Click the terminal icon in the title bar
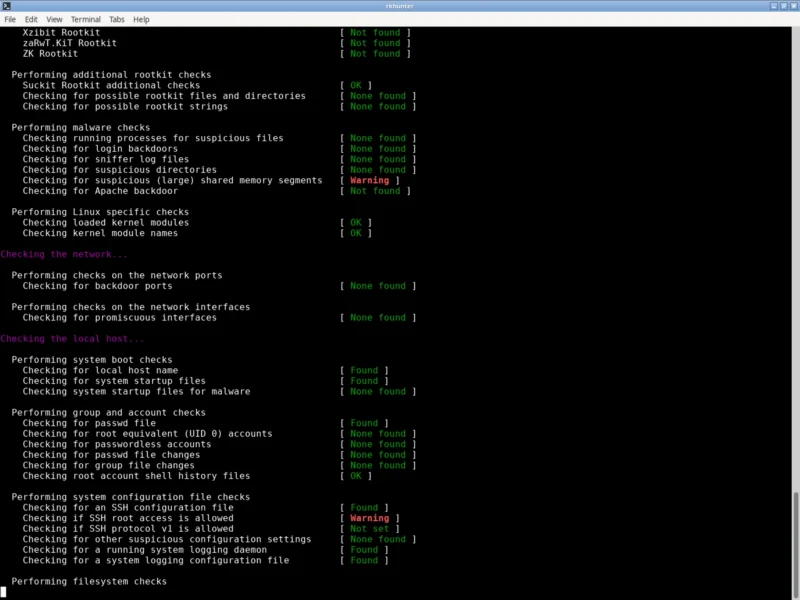The image size is (800, 600). point(6,6)
